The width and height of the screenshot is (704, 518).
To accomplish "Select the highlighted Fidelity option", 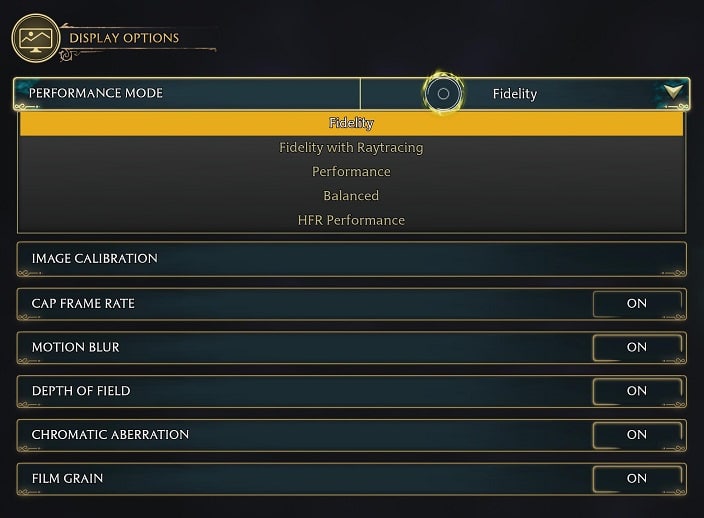I will click(351, 123).
